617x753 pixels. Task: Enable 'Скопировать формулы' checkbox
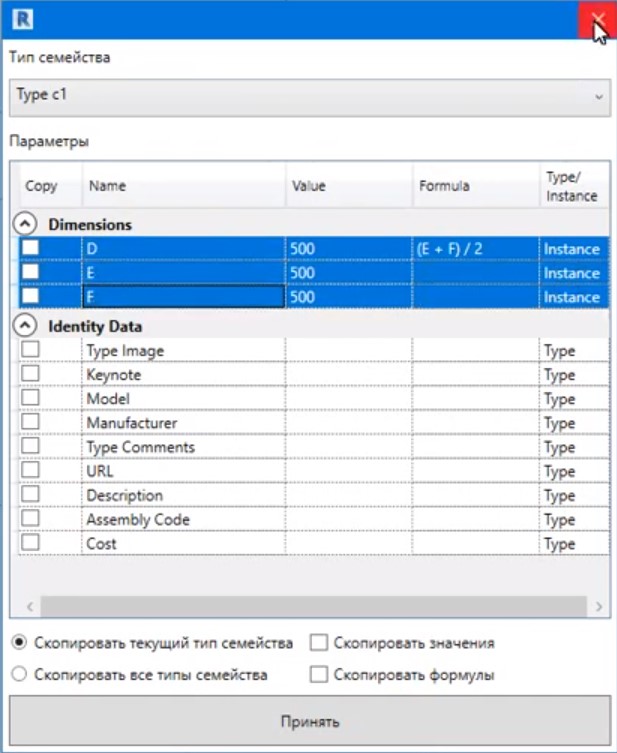[319, 674]
